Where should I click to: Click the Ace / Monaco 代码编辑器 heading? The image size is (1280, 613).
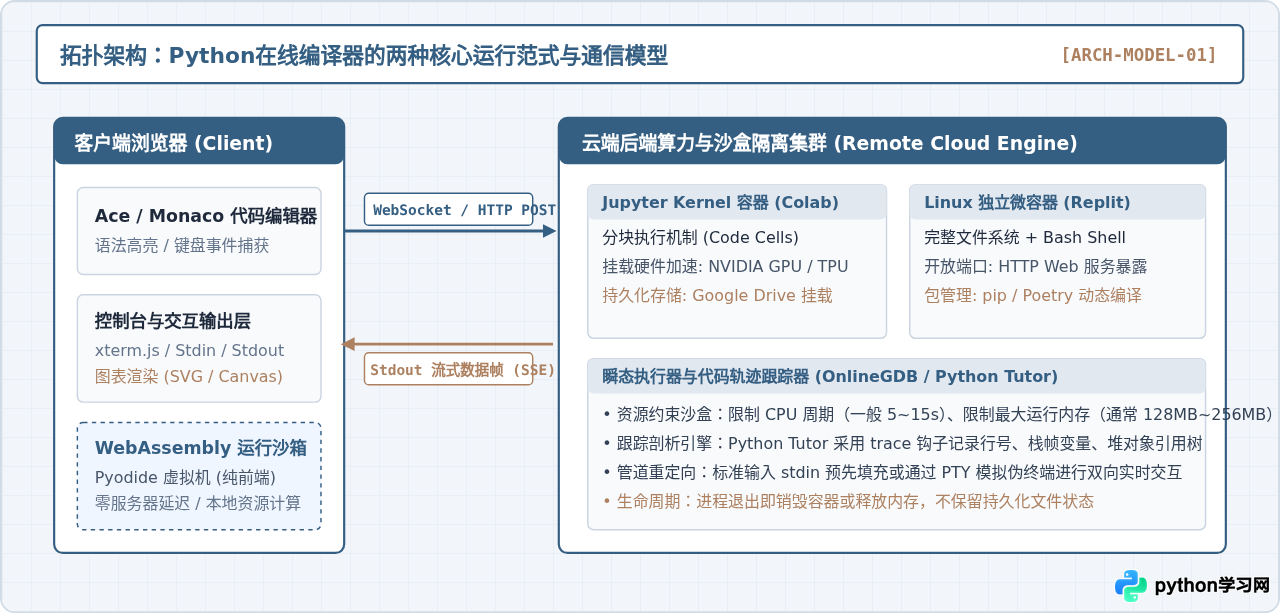[206, 216]
